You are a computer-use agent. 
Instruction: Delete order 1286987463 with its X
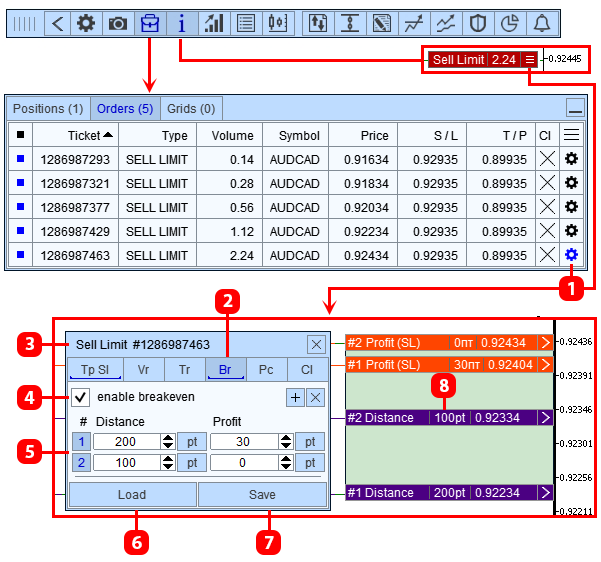pyautogui.click(x=547, y=255)
